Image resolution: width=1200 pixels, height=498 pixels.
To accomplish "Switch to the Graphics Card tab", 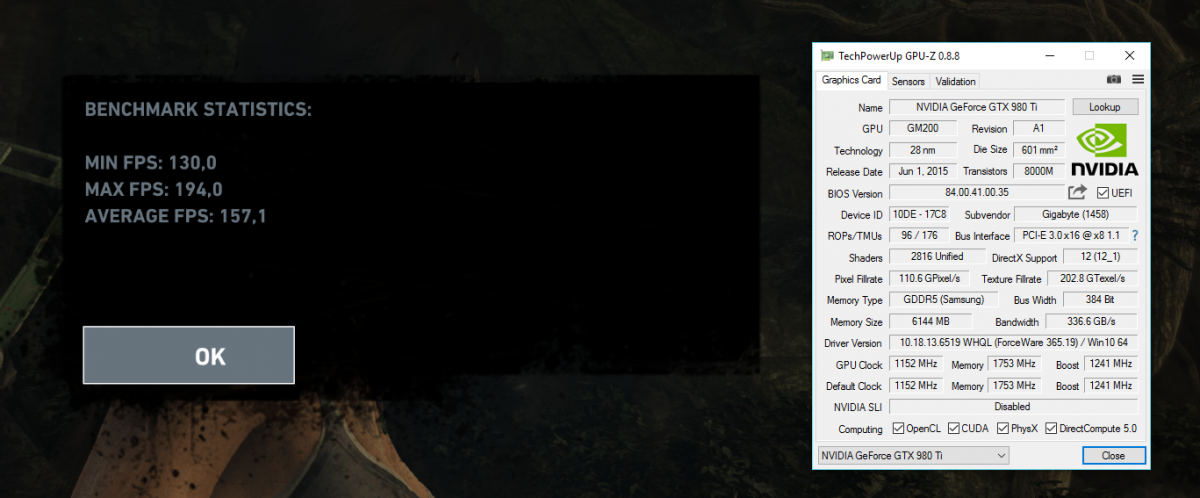I will 851,81.
